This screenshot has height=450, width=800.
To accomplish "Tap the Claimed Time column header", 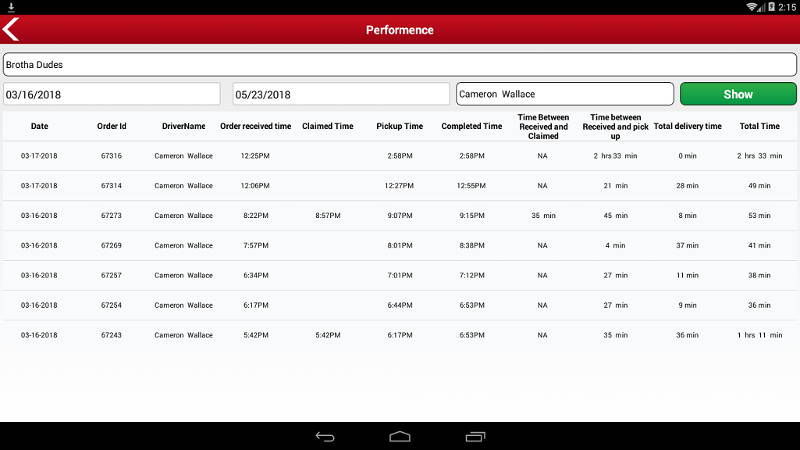I will pos(328,126).
